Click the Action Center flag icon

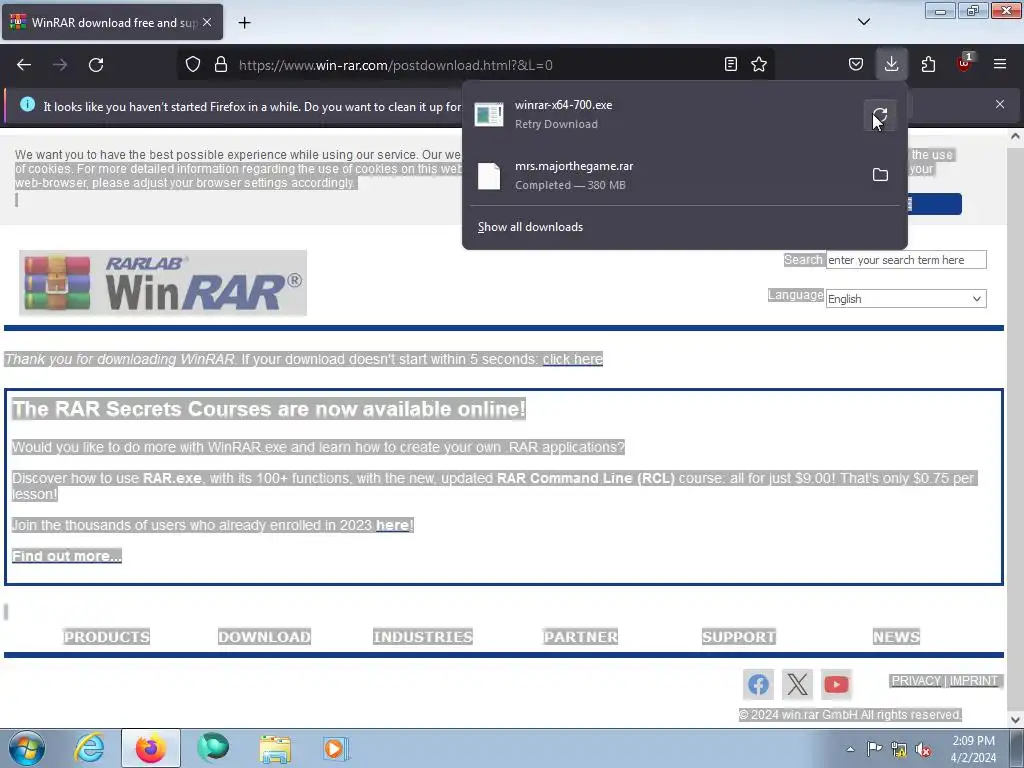point(874,749)
